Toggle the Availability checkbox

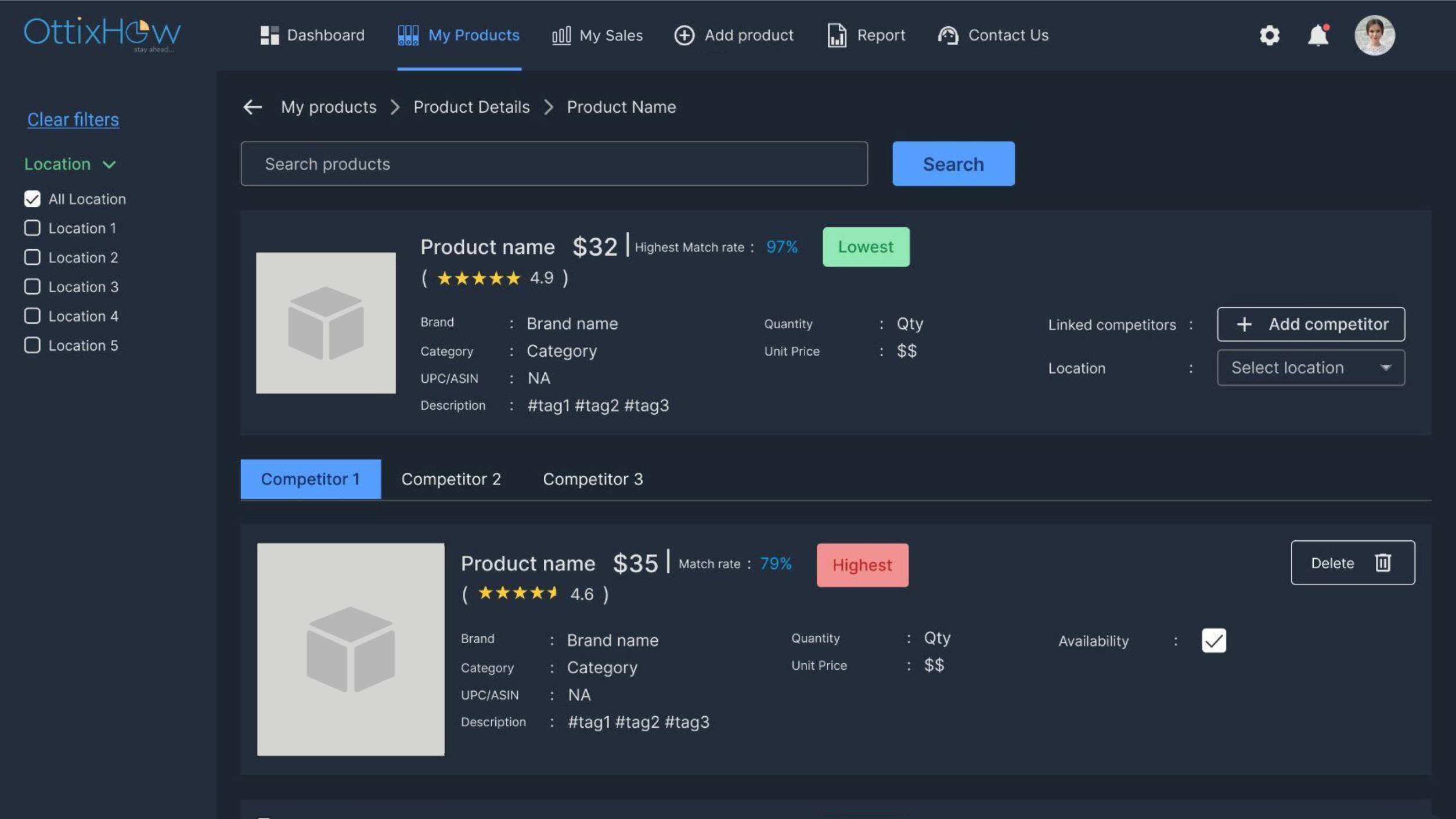(x=1213, y=640)
